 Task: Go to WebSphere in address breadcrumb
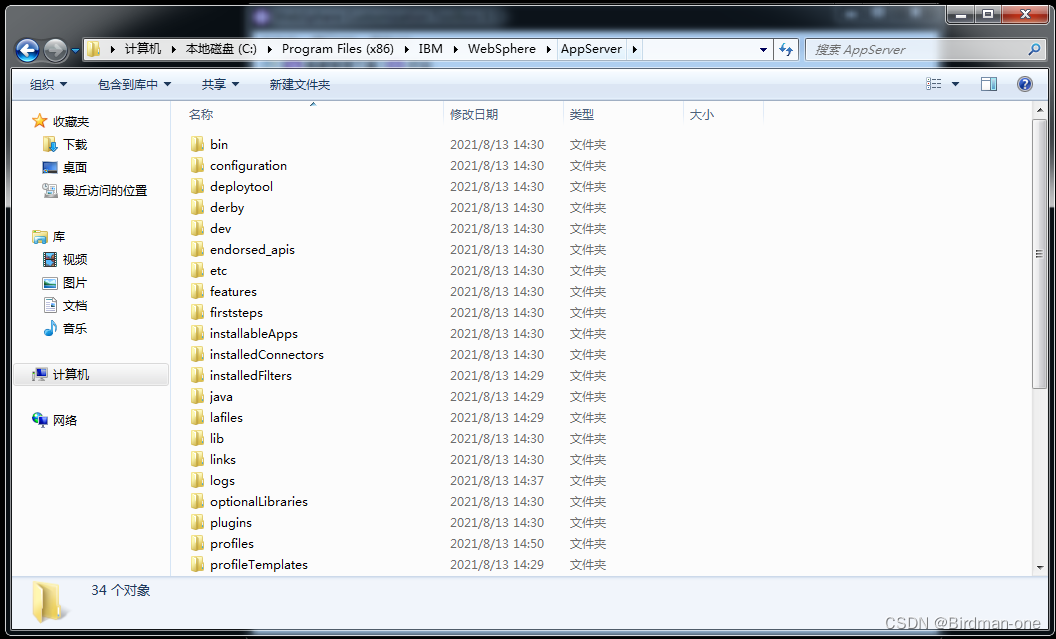[x=502, y=49]
